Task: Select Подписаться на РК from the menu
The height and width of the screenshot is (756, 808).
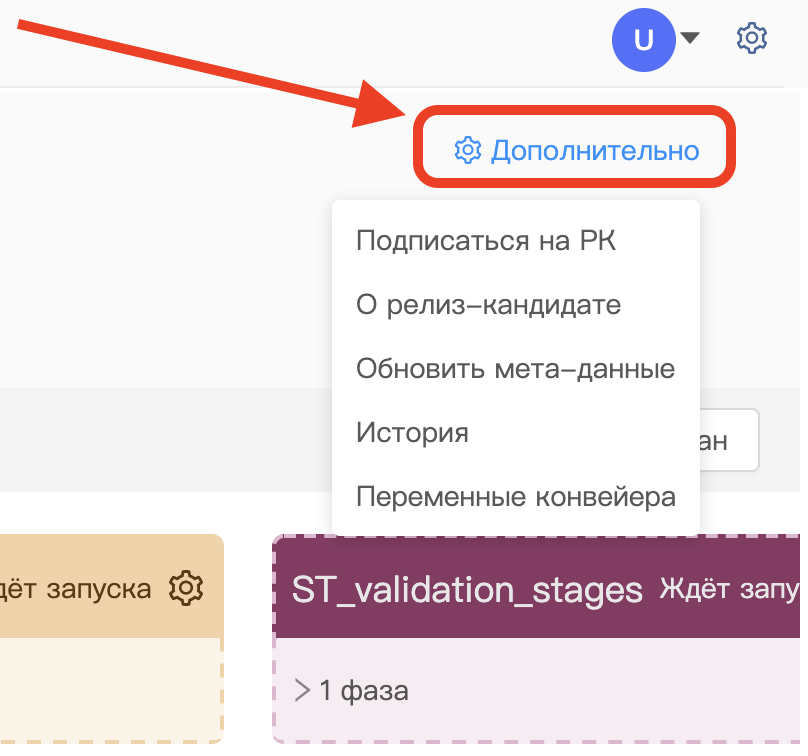Action: [x=486, y=241]
